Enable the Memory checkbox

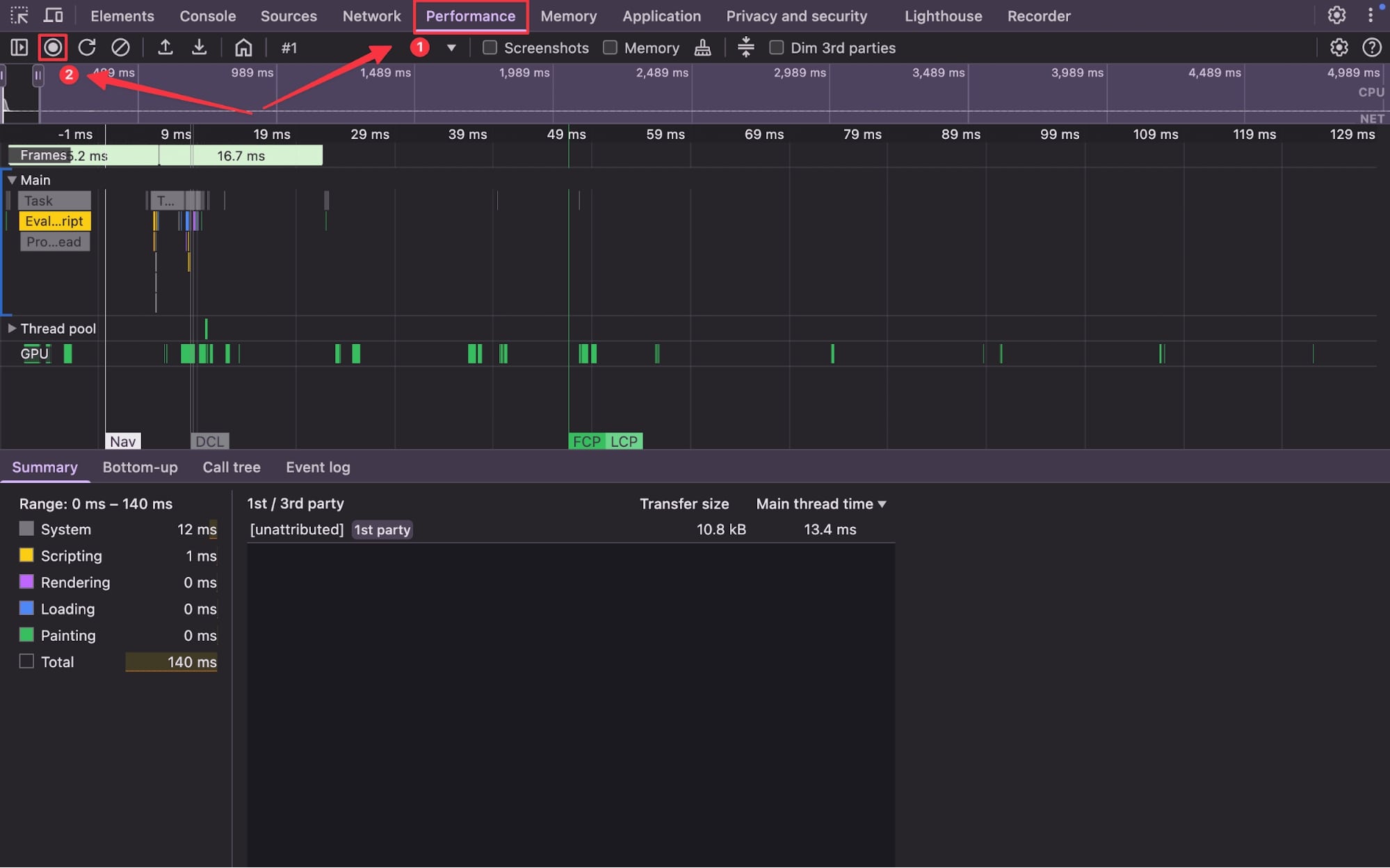[x=611, y=47]
